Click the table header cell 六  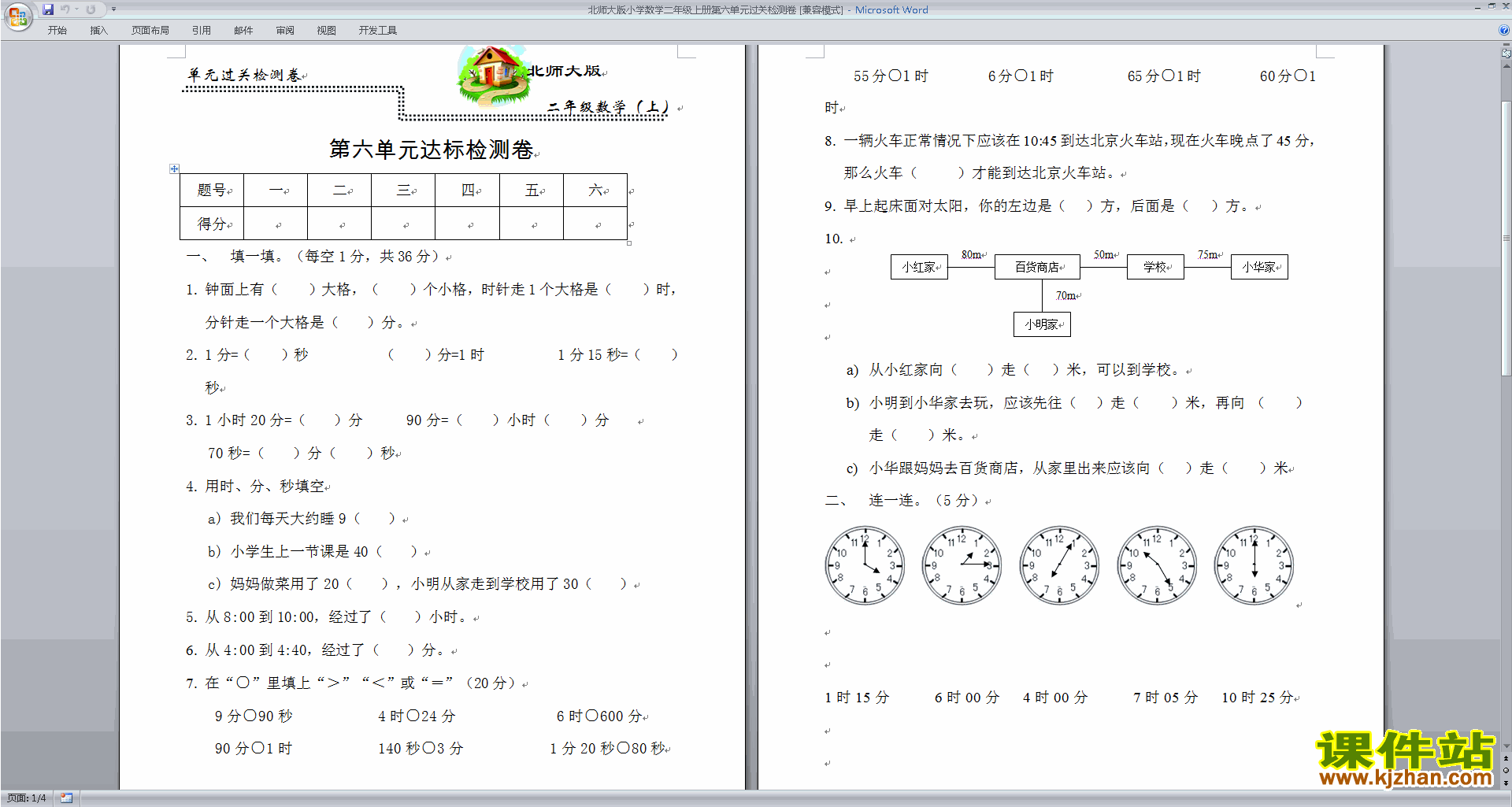[595, 190]
